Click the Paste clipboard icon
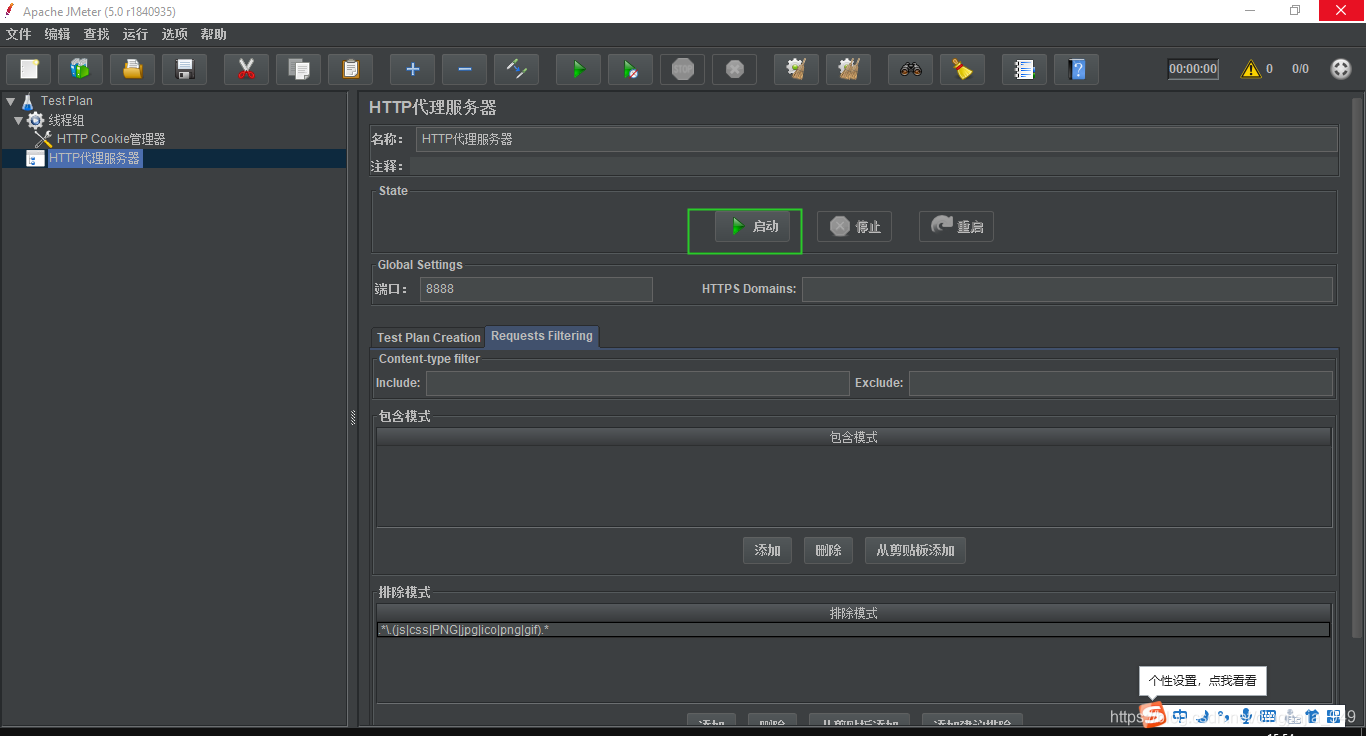The image size is (1366, 736). [351, 69]
